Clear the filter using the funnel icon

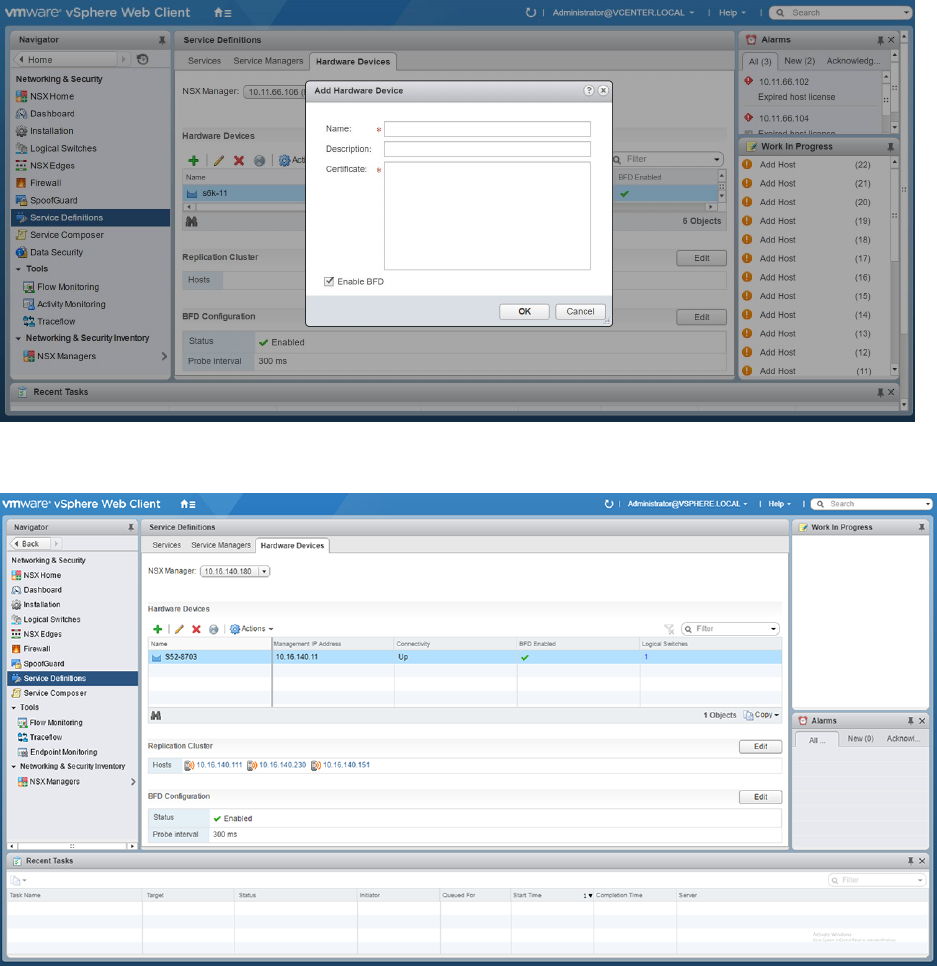669,629
